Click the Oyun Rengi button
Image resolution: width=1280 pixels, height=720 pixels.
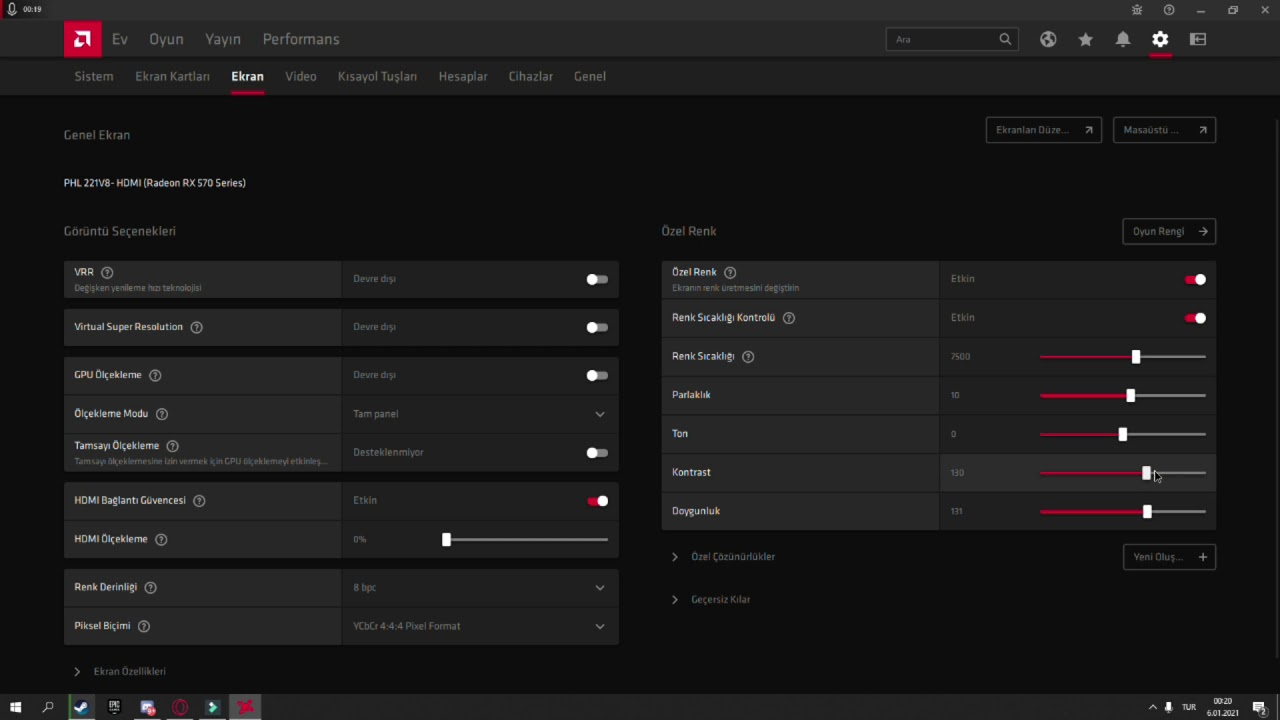tap(1168, 231)
